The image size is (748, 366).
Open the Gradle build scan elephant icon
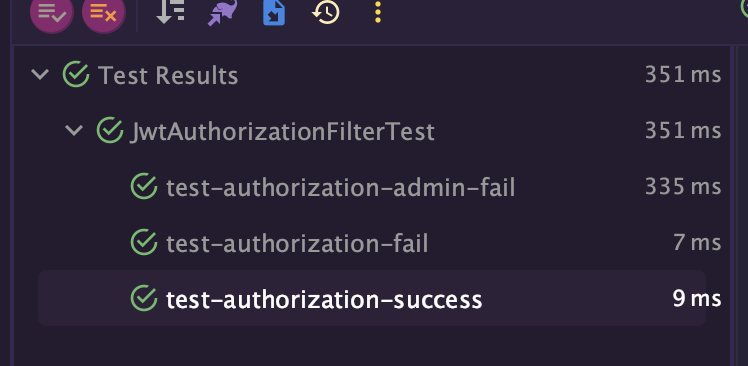point(222,13)
